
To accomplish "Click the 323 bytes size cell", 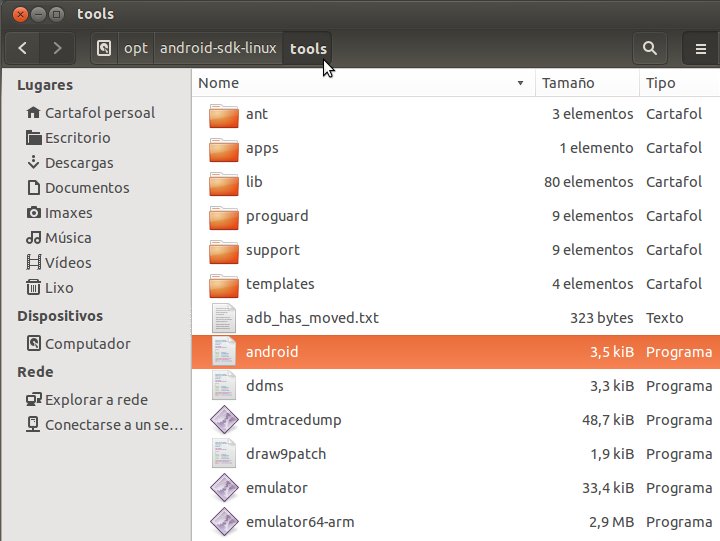I will pyautogui.click(x=602, y=318).
